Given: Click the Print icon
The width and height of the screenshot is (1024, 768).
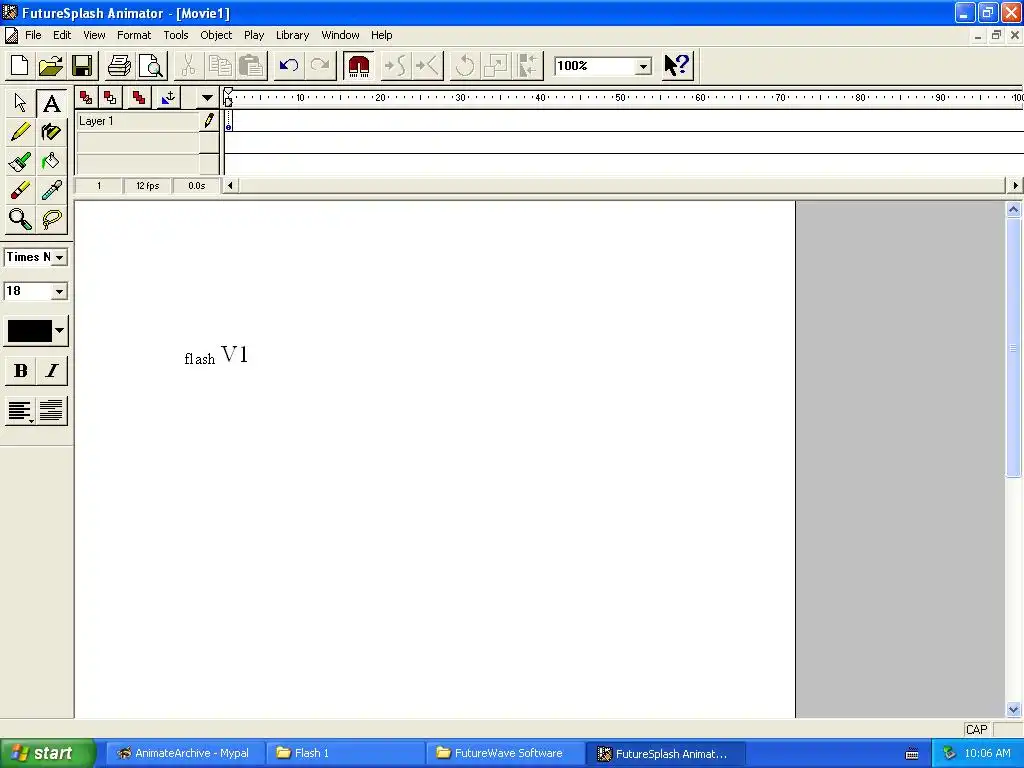Looking at the screenshot, I should tap(120, 65).
